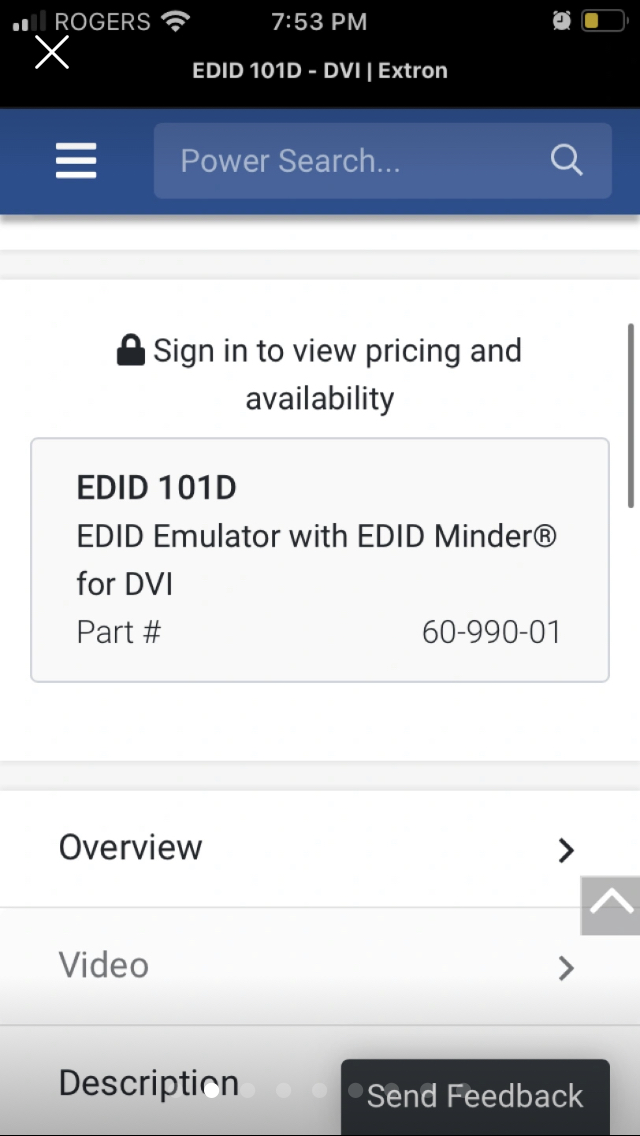Click the scroll-to-top arrow button
Viewport: 640px width, 1136px height.
coord(611,906)
